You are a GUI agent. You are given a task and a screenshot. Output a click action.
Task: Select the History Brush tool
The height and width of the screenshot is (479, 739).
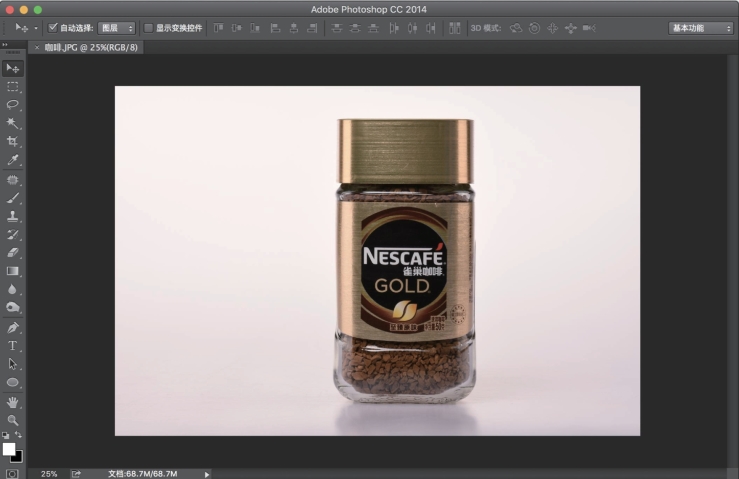click(13, 234)
